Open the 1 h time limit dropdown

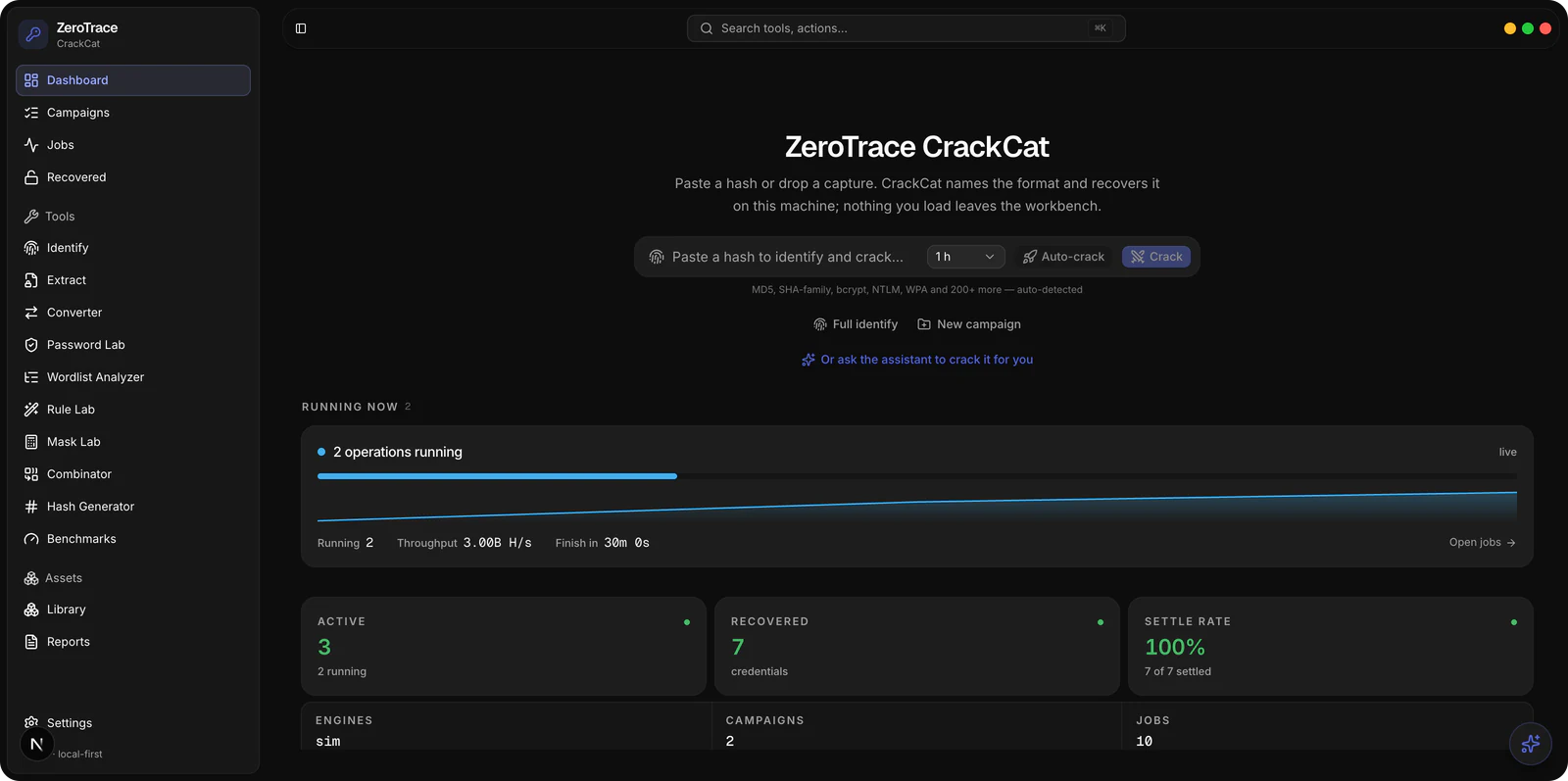965,257
